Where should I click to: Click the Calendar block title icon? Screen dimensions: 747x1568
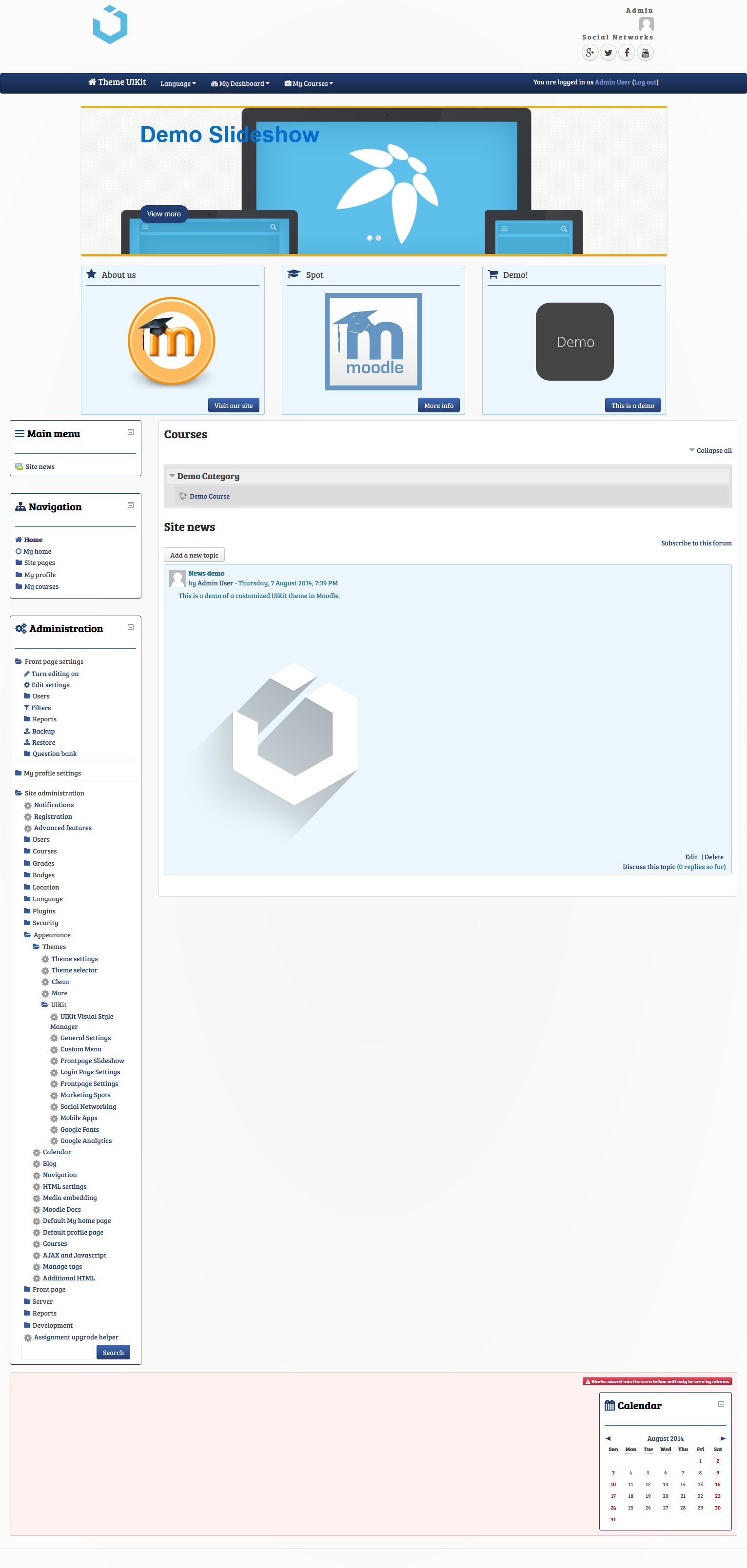coord(609,1406)
